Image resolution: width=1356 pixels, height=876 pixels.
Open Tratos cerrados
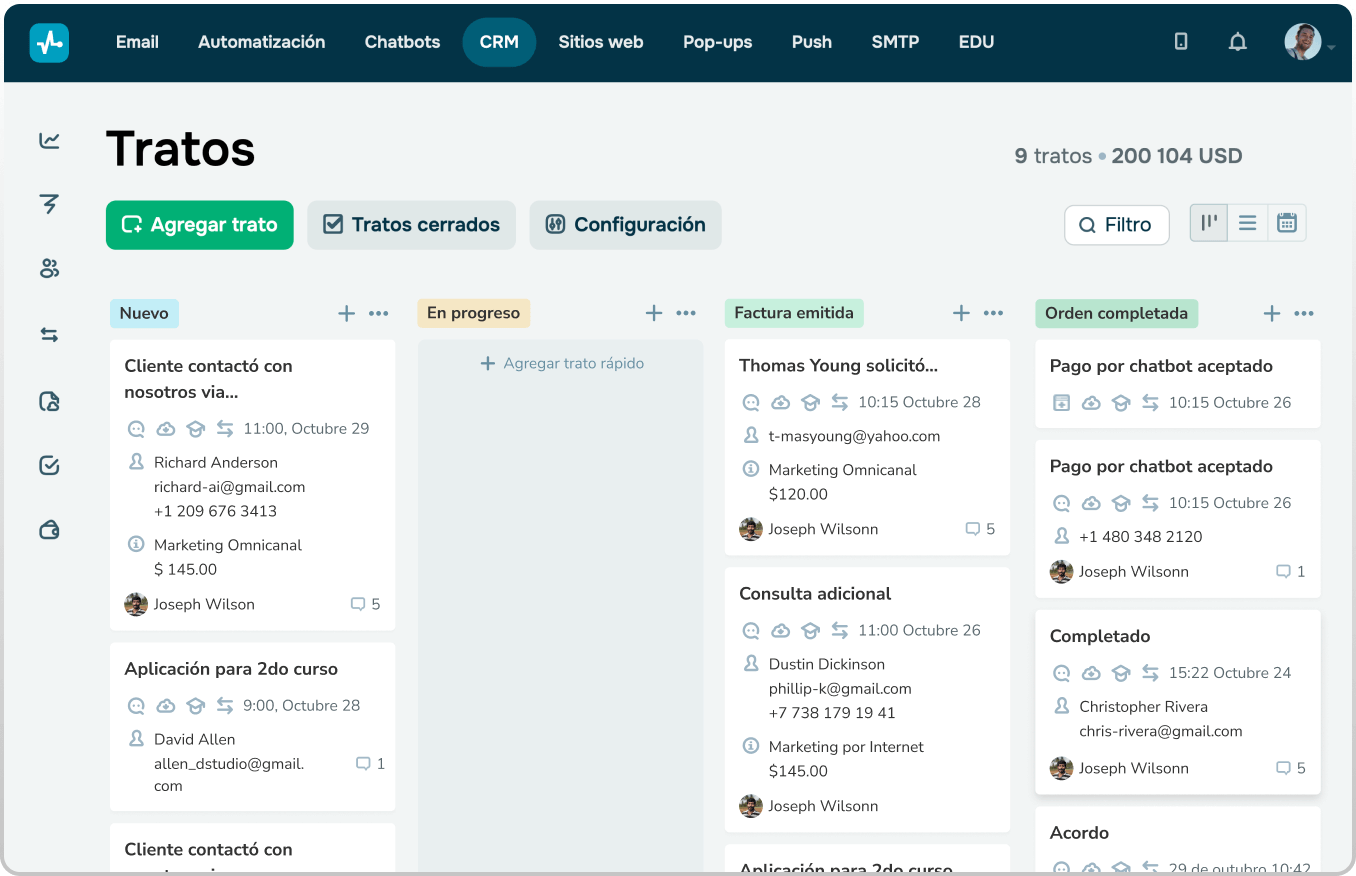(x=411, y=225)
